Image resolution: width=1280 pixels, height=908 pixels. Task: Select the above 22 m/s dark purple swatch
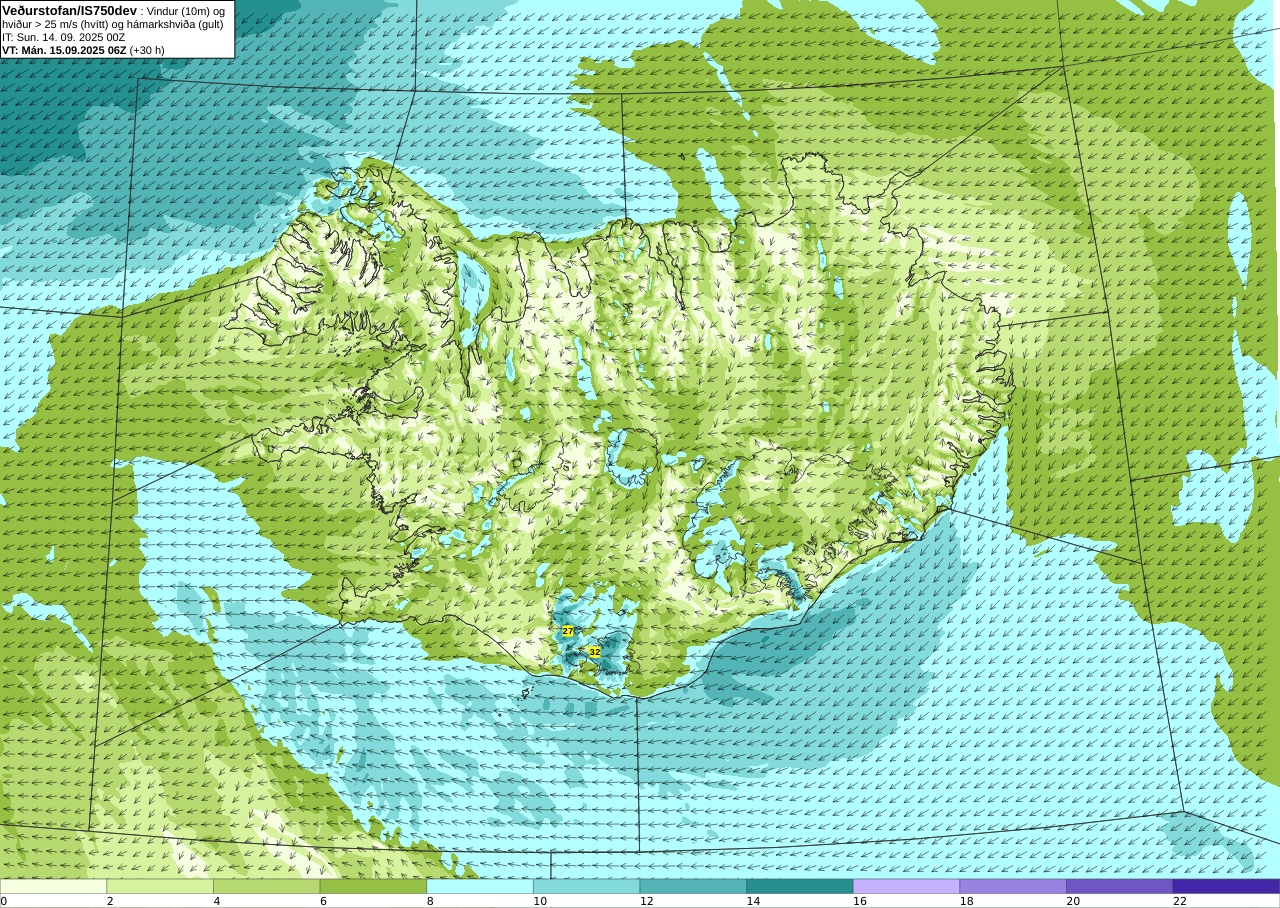[x=1227, y=886]
